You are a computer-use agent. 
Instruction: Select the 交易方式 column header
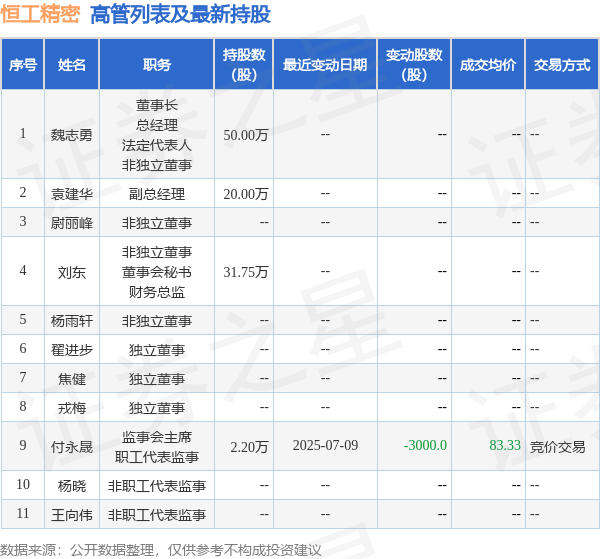pos(562,65)
